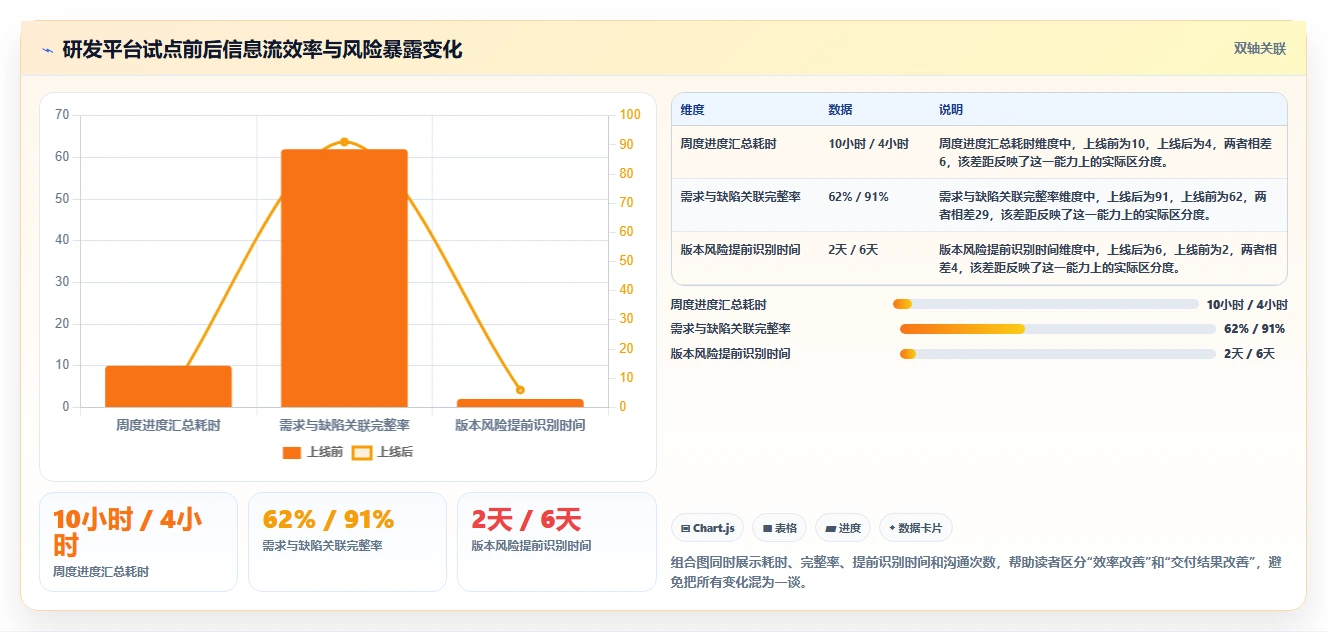The image size is (1327, 632).
Task: Select the 进度 tag chip
Action: pyautogui.click(x=842, y=528)
